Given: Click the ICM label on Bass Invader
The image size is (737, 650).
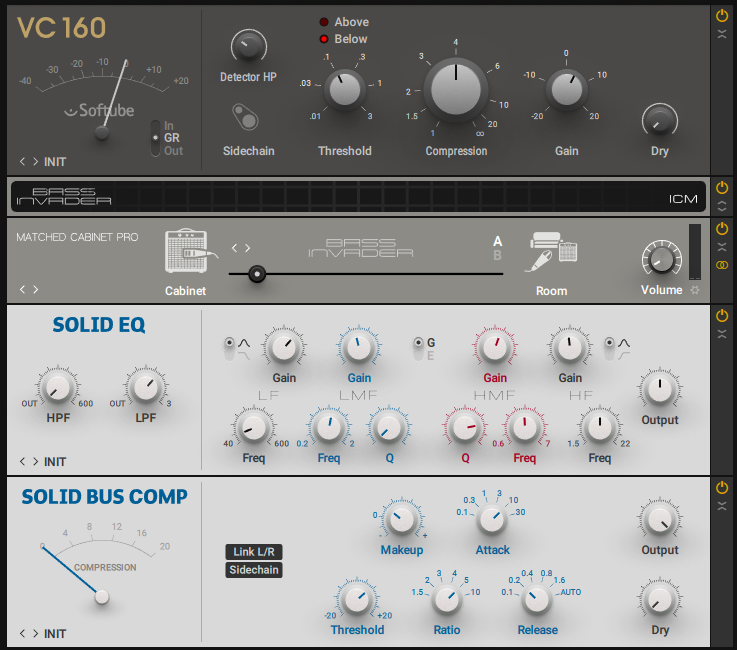Looking at the screenshot, I should tap(683, 199).
